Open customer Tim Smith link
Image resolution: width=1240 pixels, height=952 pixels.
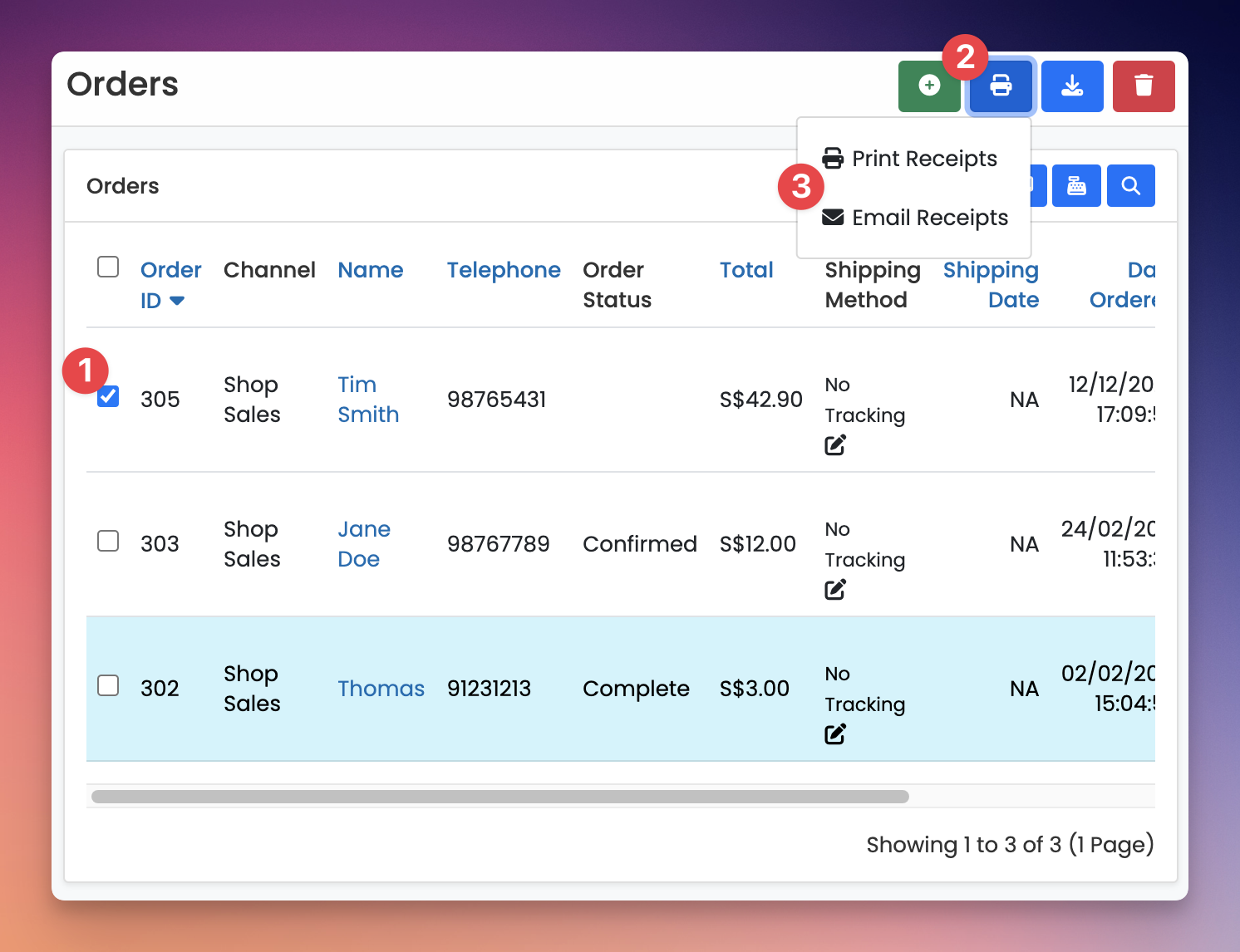coord(368,400)
